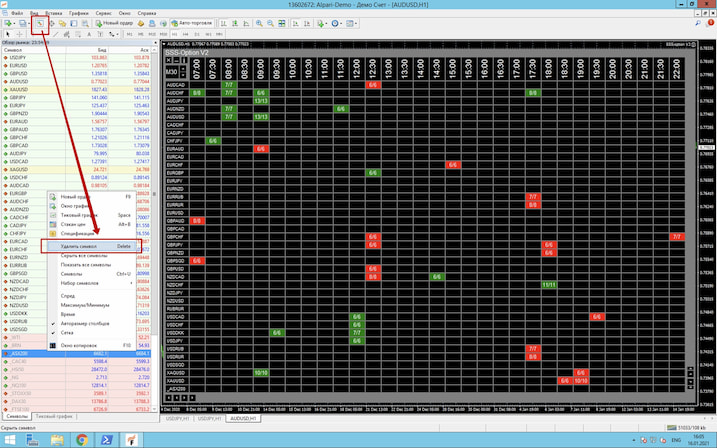The width and height of the screenshot is (717, 448).
Task: Click the Market Watch toolbar icon
Action: tap(41, 22)
